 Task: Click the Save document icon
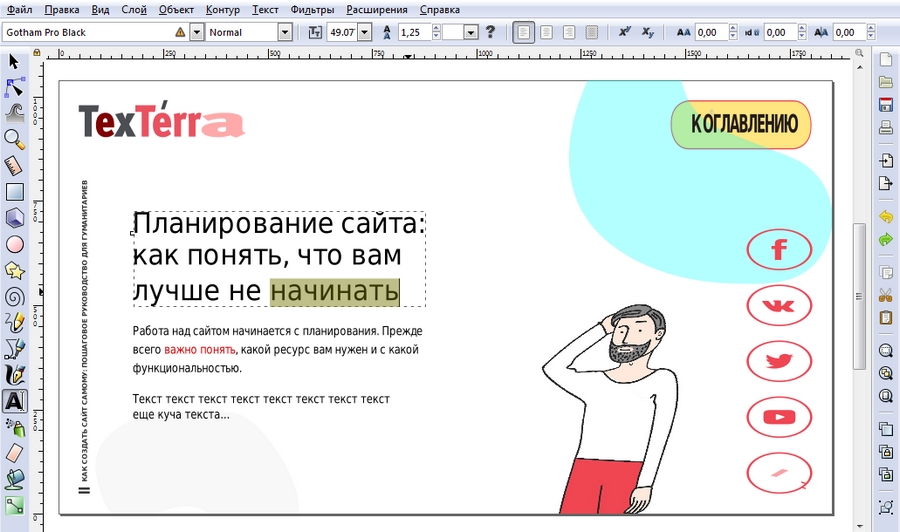(885, 106)
